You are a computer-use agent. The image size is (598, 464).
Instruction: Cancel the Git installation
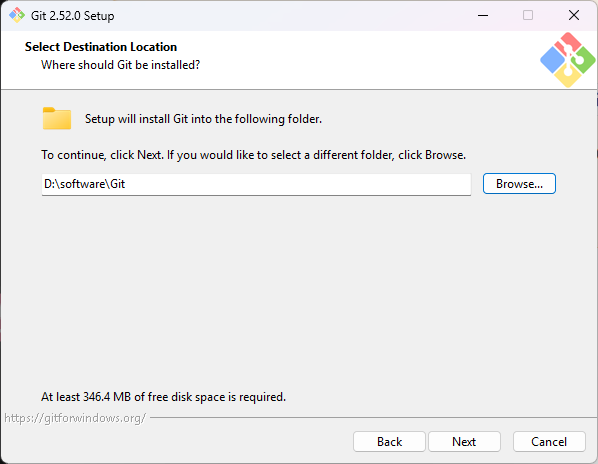tap(549, 442)
